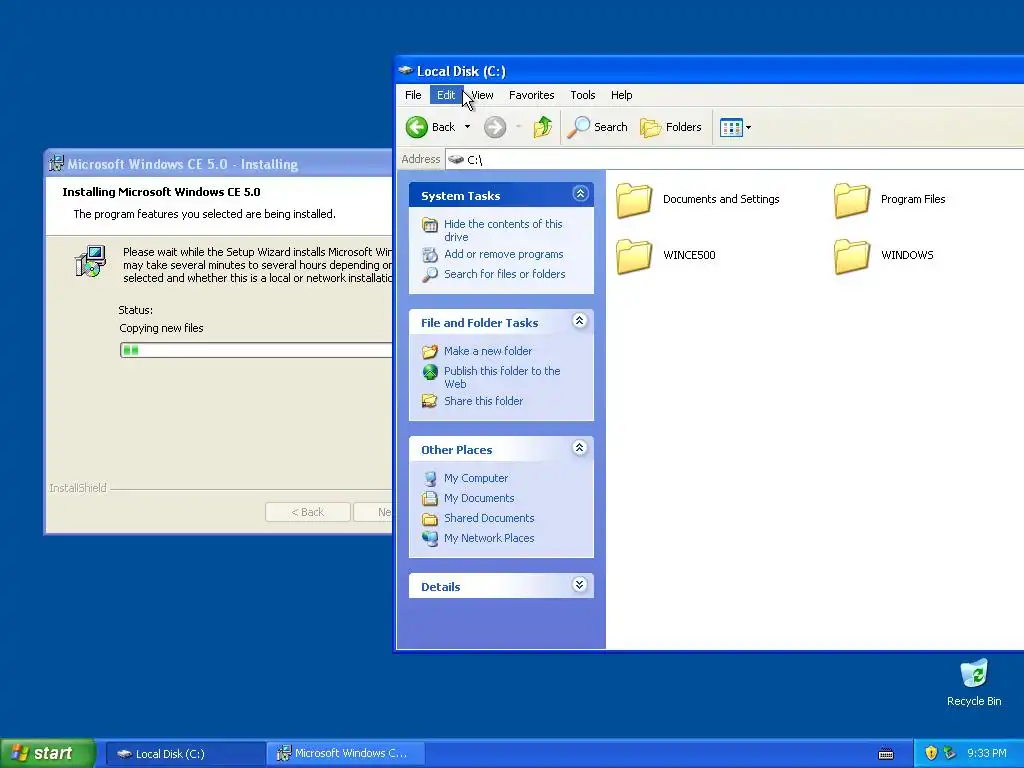The image size is (1024, 768).
Task: Click the installer title bar icon
Action: [x=57, y=164]
